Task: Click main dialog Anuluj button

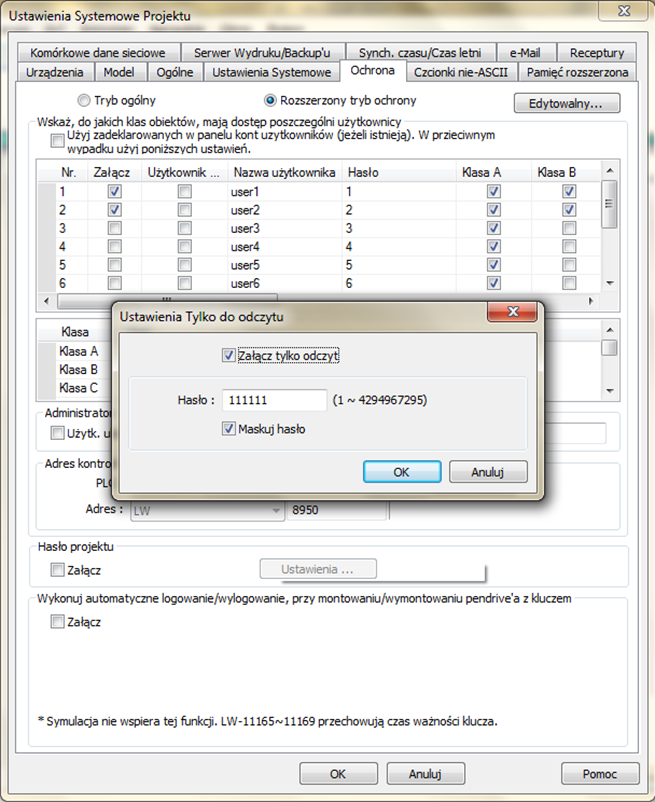Action: click(425, 774)
